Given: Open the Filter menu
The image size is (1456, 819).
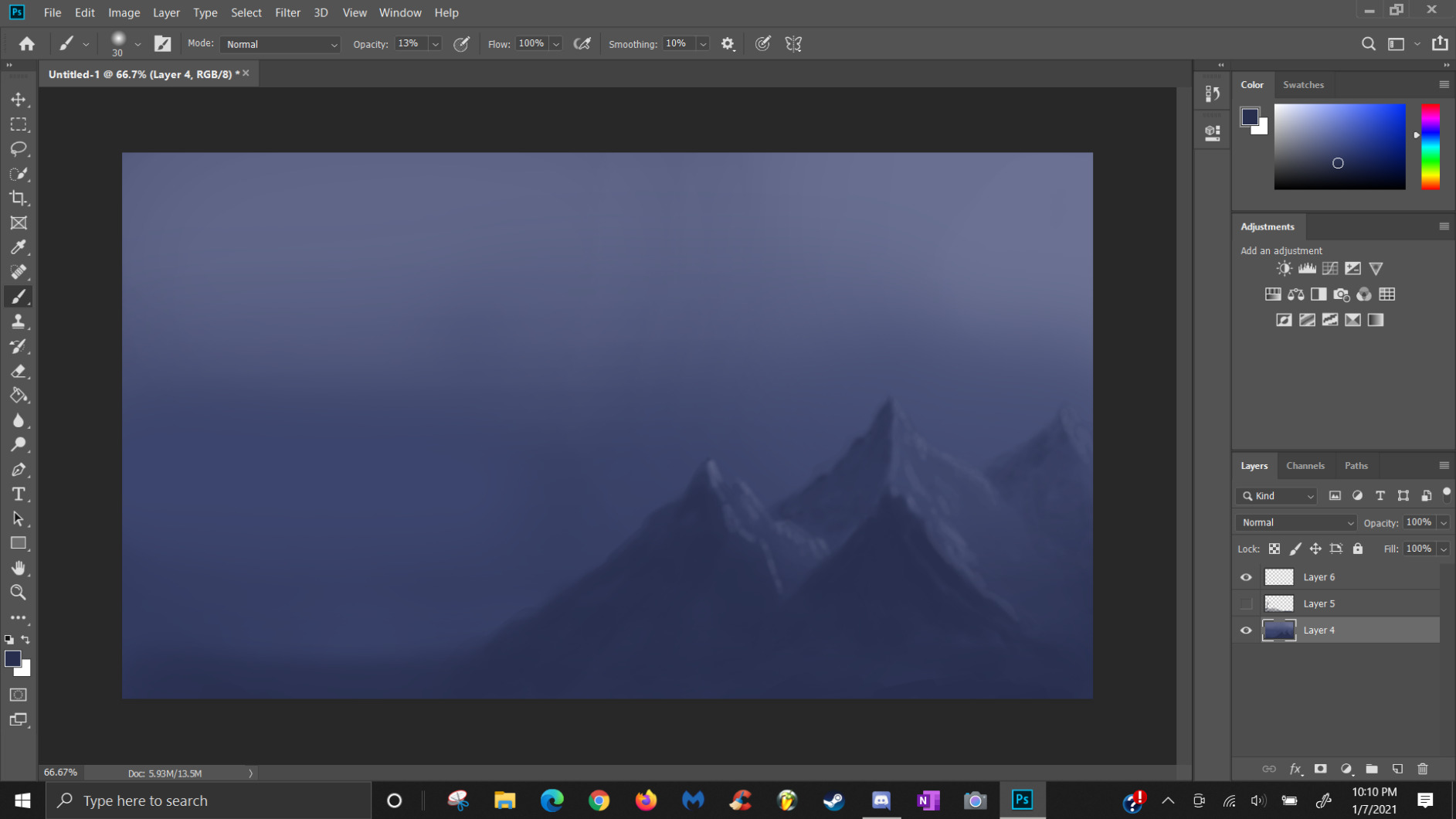Looking at the screenshot, I should [287, 12].
